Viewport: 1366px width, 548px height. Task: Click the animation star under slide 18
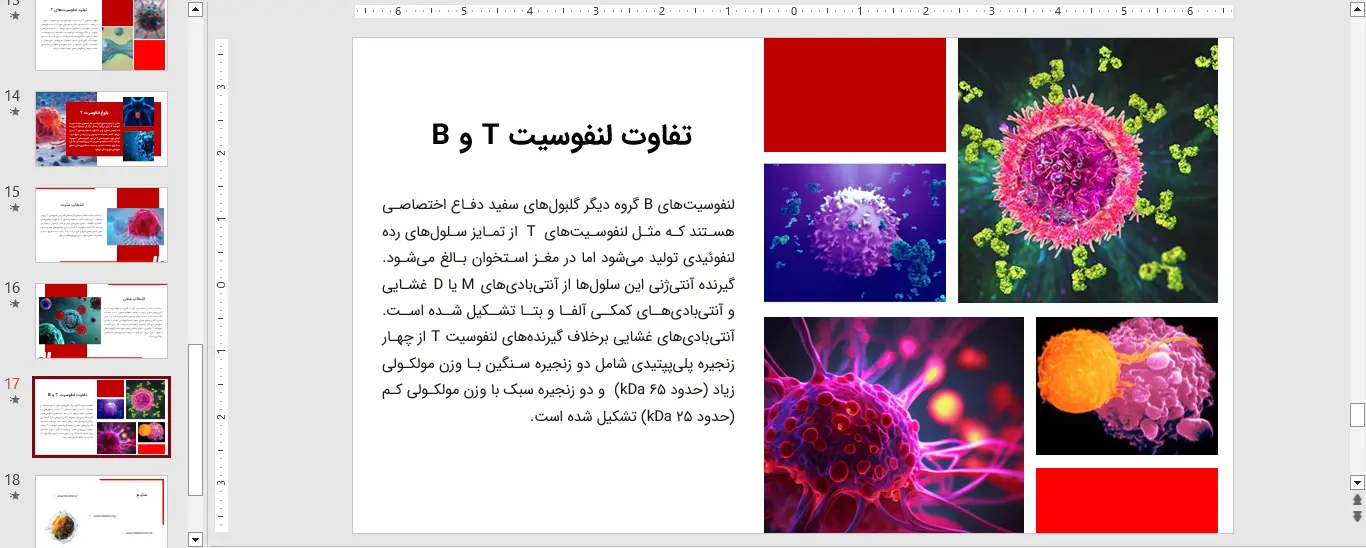coord(14,496)
